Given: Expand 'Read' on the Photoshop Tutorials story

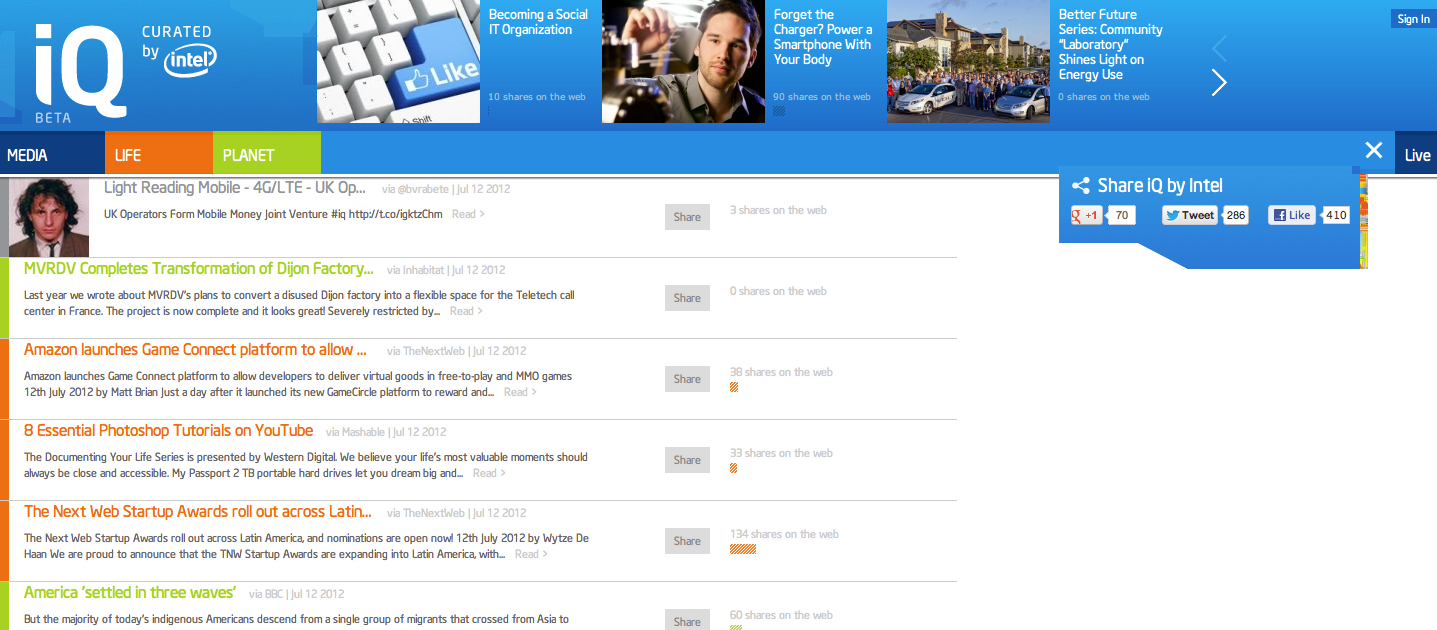Looking at the screenshot, I should point(489,473).
